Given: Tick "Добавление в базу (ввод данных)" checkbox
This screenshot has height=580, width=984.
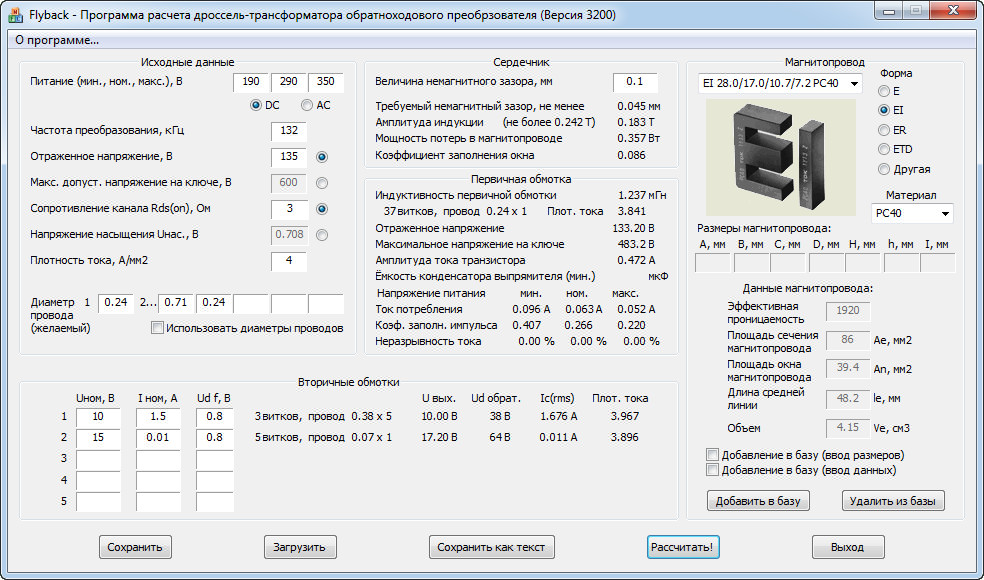Looking at the screenshot, I should click(712, 470).
